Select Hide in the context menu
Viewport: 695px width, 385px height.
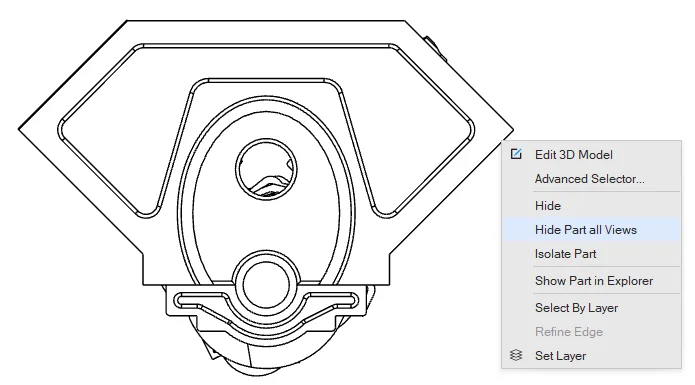591,206
